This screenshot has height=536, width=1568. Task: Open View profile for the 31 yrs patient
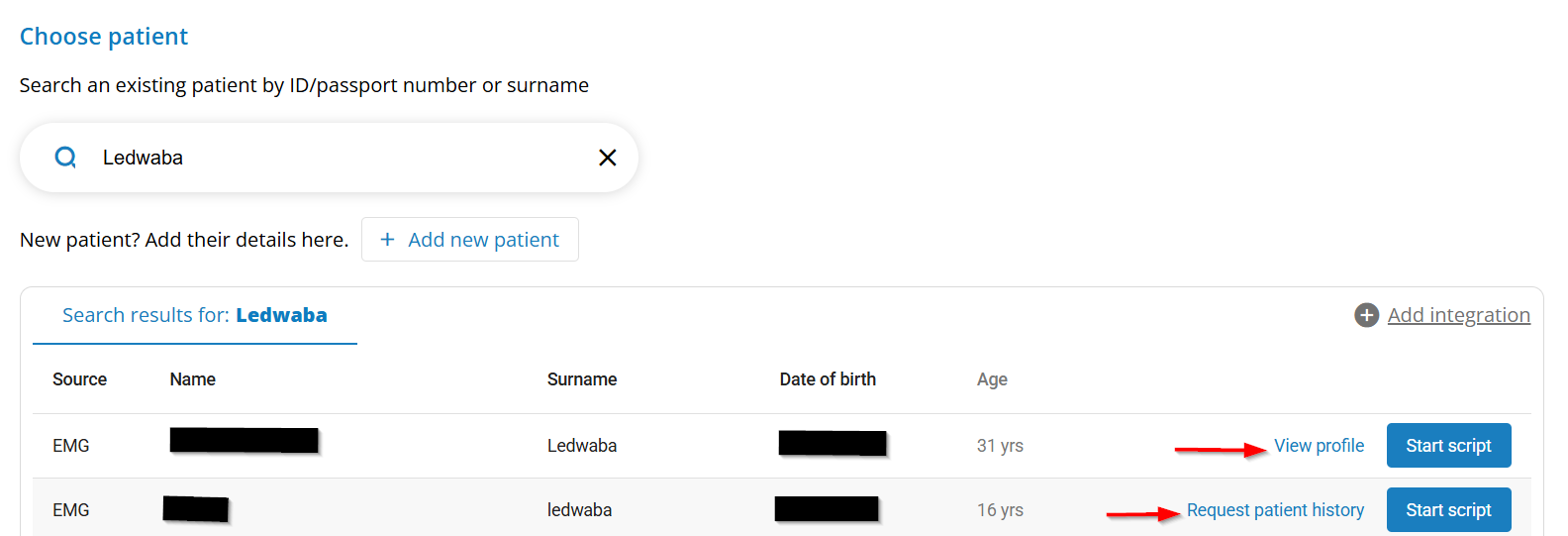click(x=1319, y=446)
